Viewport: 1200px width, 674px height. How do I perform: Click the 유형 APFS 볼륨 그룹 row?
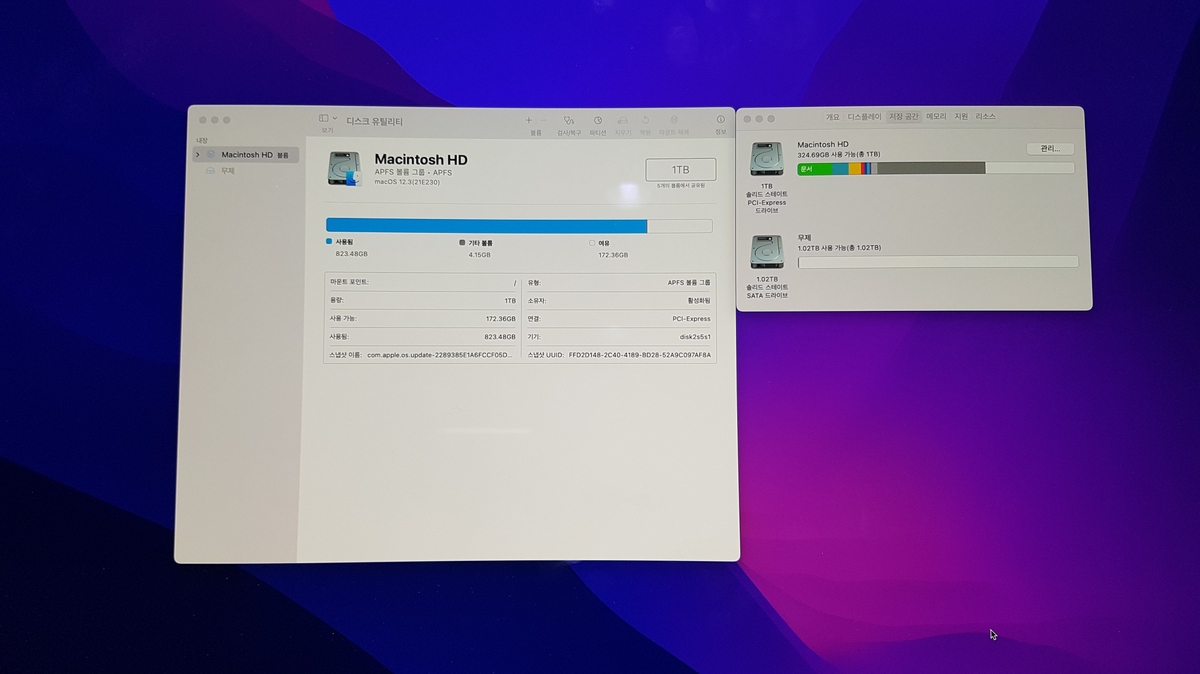619,282
